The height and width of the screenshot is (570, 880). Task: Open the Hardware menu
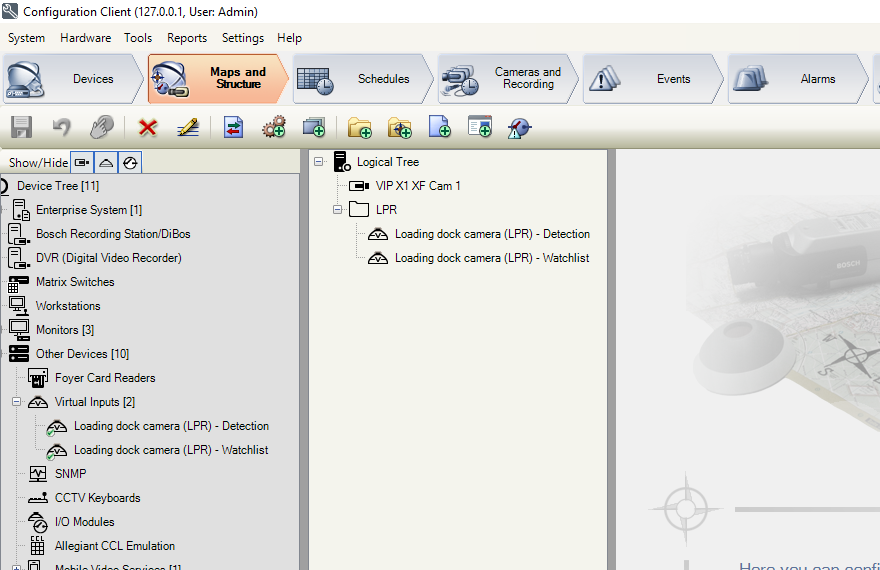pos(85,38)
